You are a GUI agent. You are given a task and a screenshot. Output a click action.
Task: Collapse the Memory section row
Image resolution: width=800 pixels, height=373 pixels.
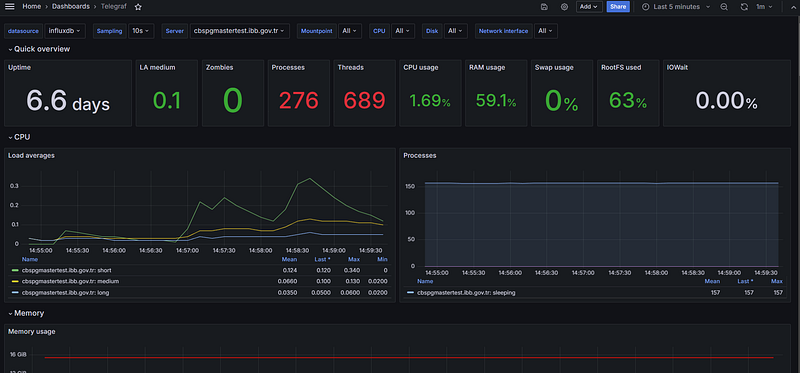(26, 313)
